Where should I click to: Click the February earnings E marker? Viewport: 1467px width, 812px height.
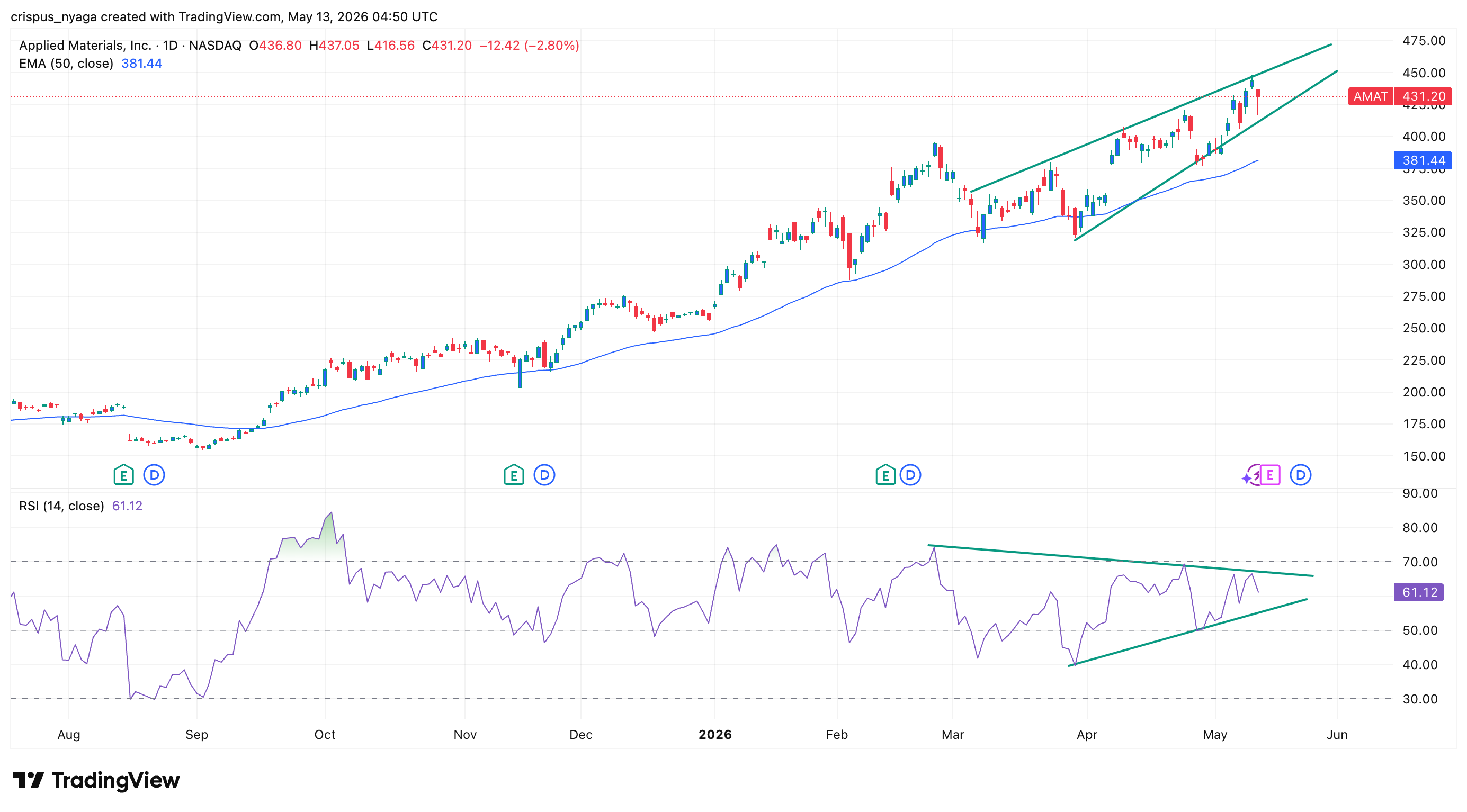click(885, 475)
